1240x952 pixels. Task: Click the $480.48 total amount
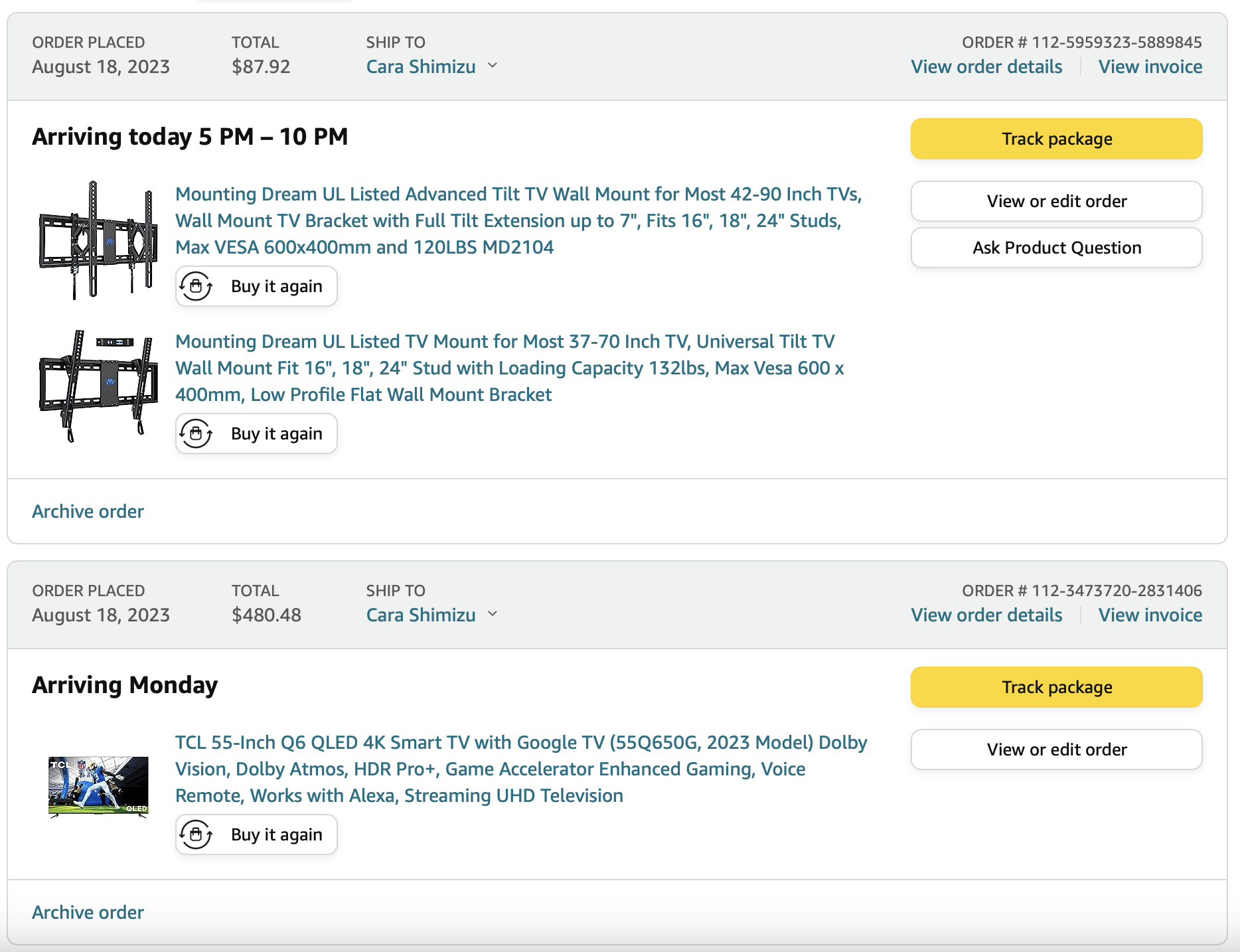click(x=266, y=615)
